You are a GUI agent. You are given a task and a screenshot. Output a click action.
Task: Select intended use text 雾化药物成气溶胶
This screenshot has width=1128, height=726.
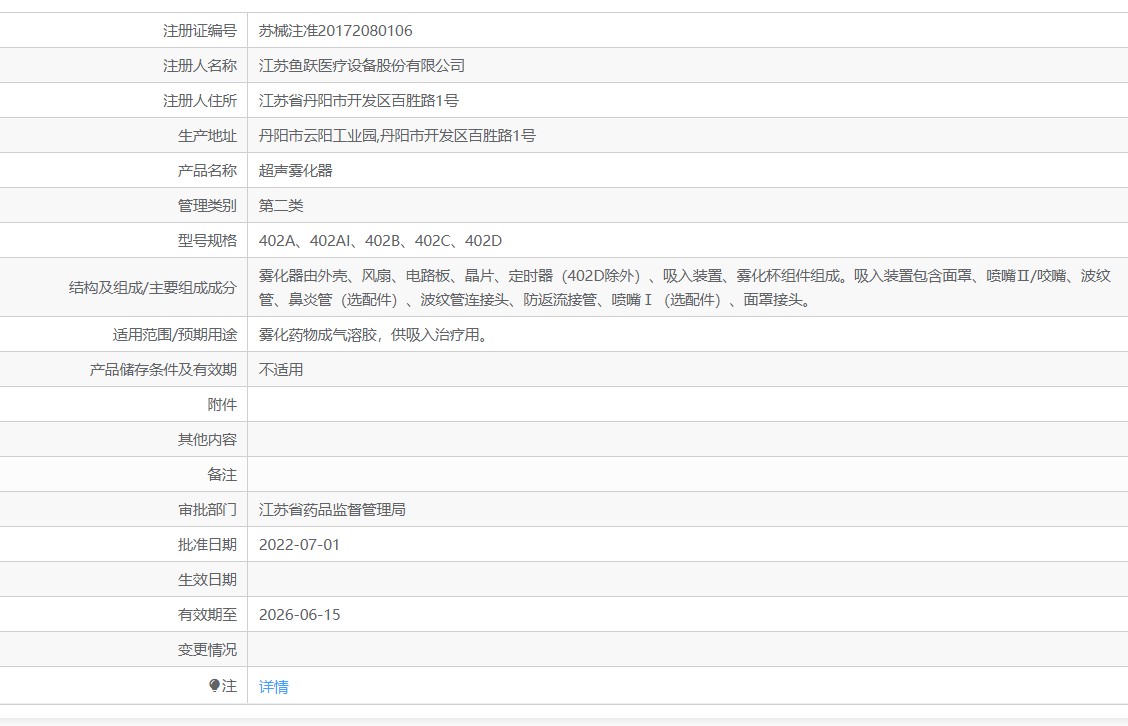(373, 335)
